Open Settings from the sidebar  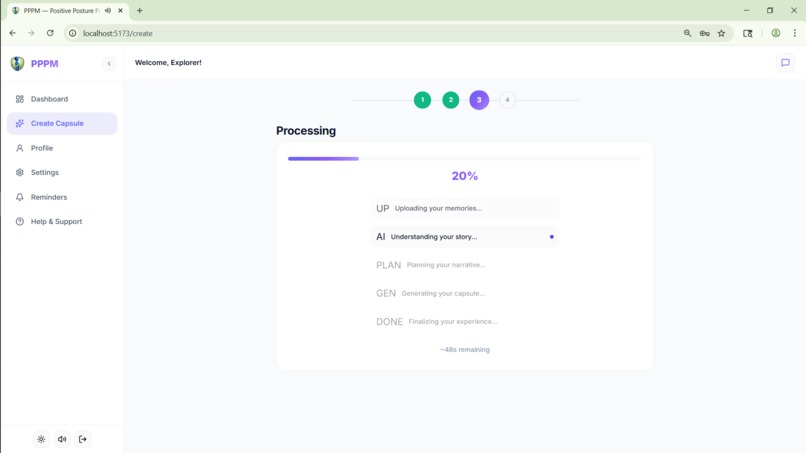tap(62, 172)
